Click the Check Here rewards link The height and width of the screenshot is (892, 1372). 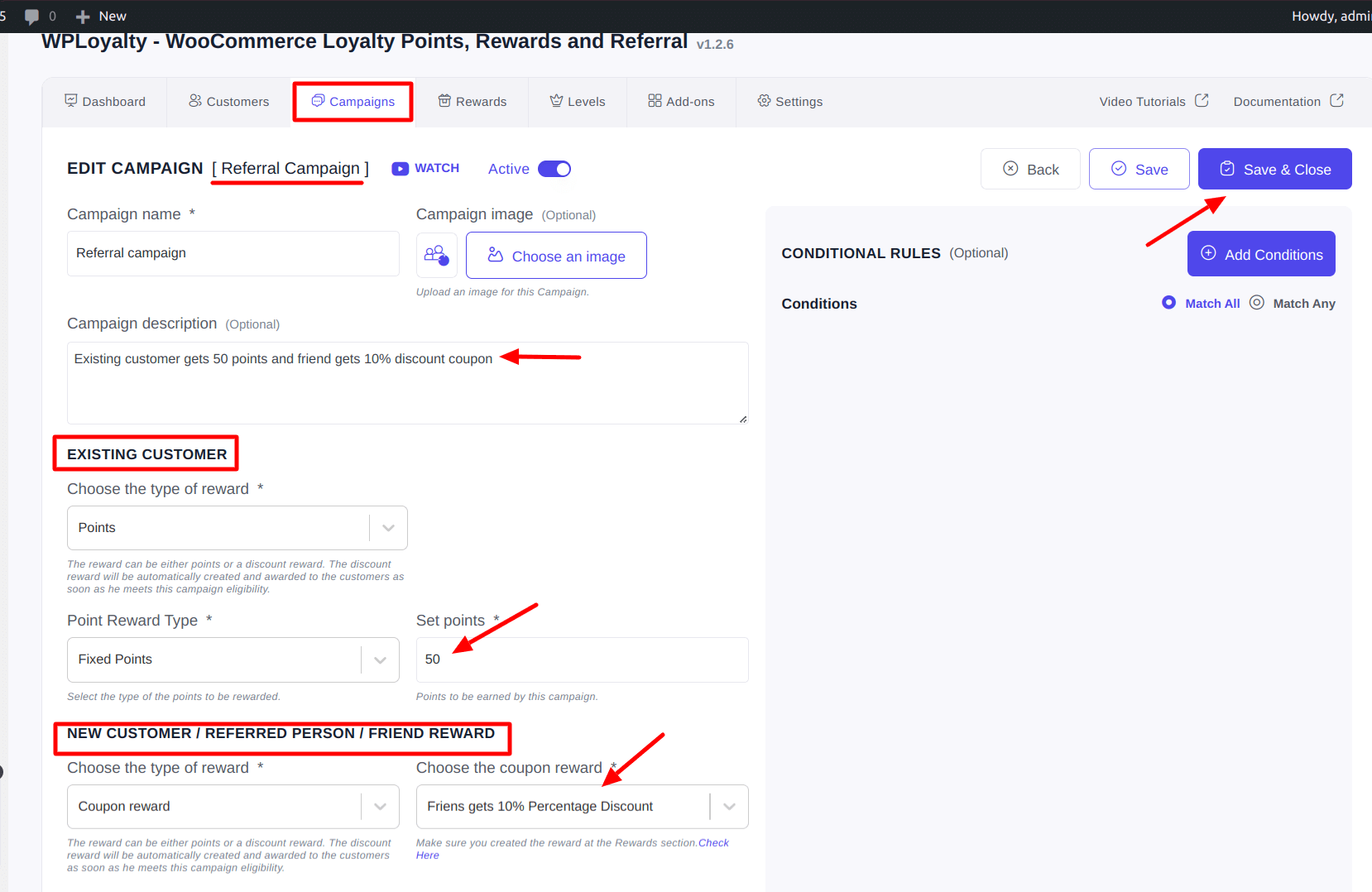pos(713,843)
